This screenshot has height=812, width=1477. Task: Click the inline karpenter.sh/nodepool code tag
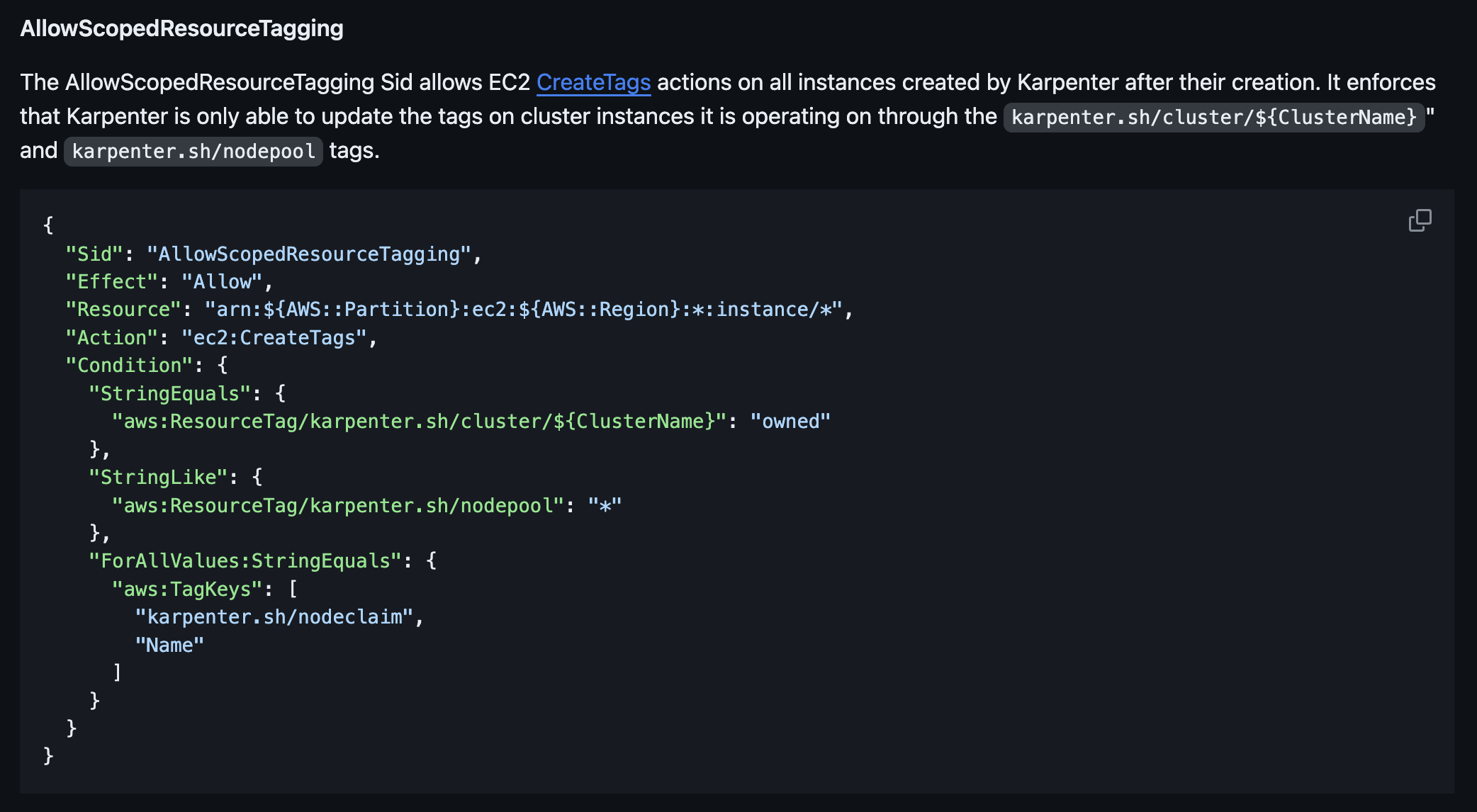[x=193, y=152]
